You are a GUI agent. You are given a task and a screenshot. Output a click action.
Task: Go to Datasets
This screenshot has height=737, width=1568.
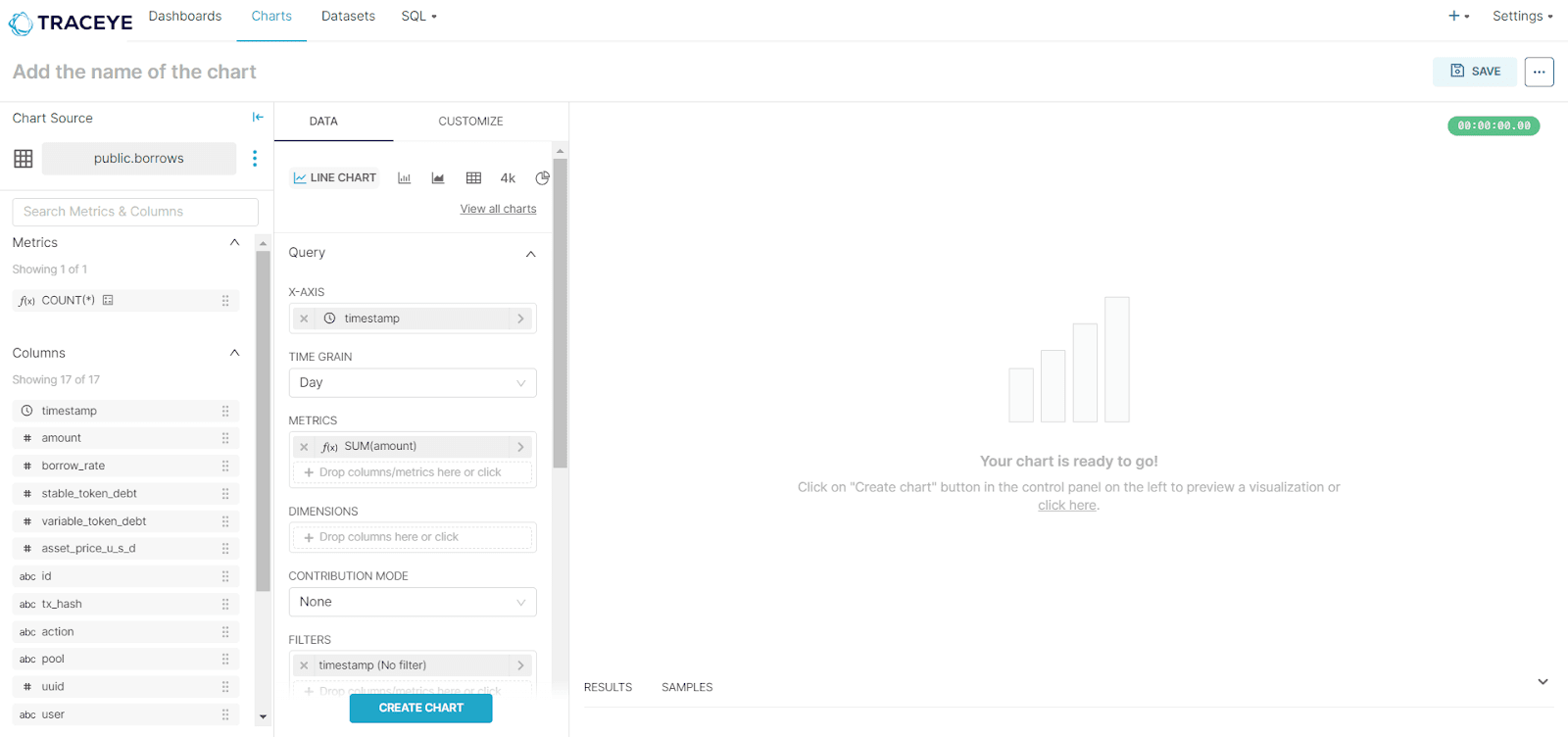348,16
